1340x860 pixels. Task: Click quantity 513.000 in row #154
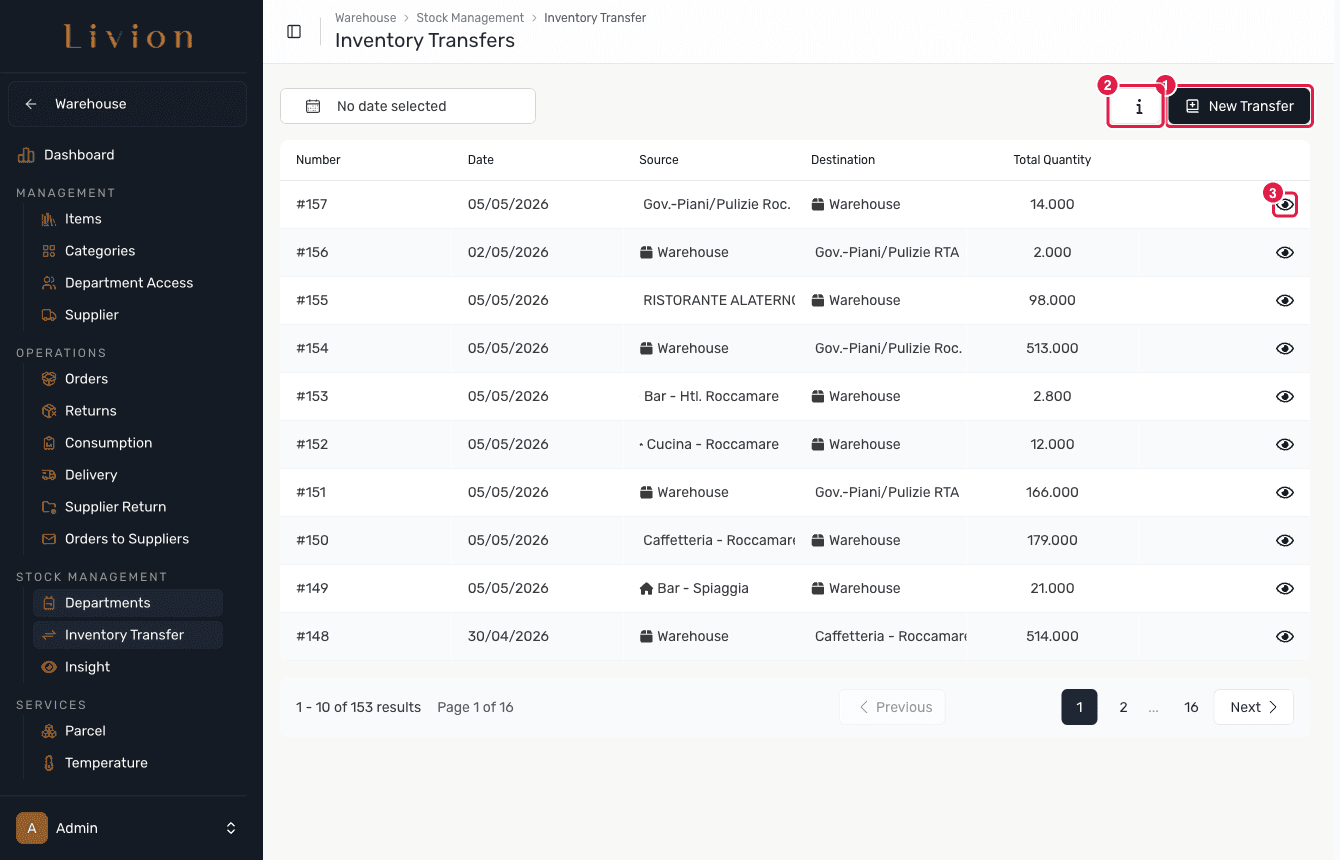[x=1052, y=348]
